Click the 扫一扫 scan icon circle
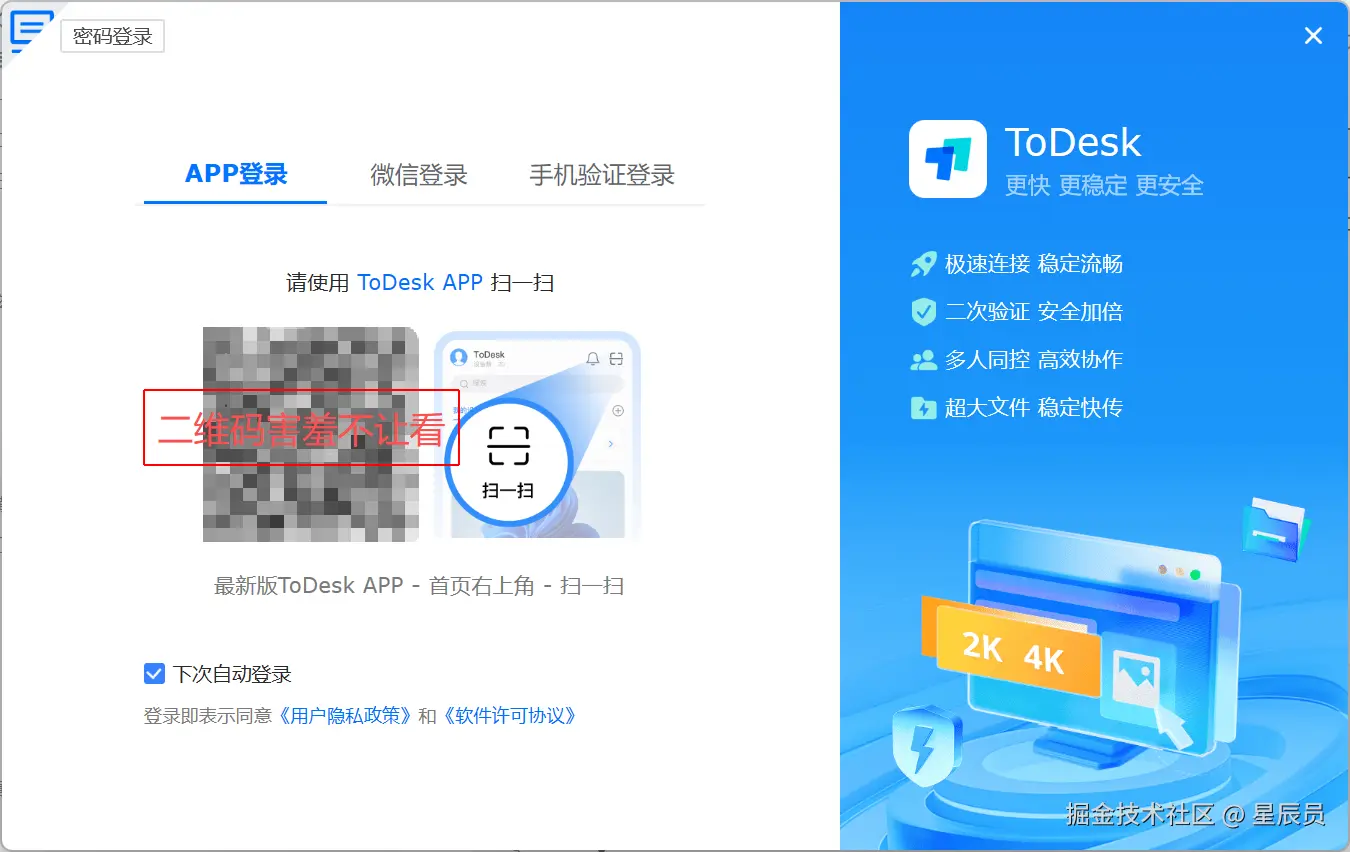 508,461
